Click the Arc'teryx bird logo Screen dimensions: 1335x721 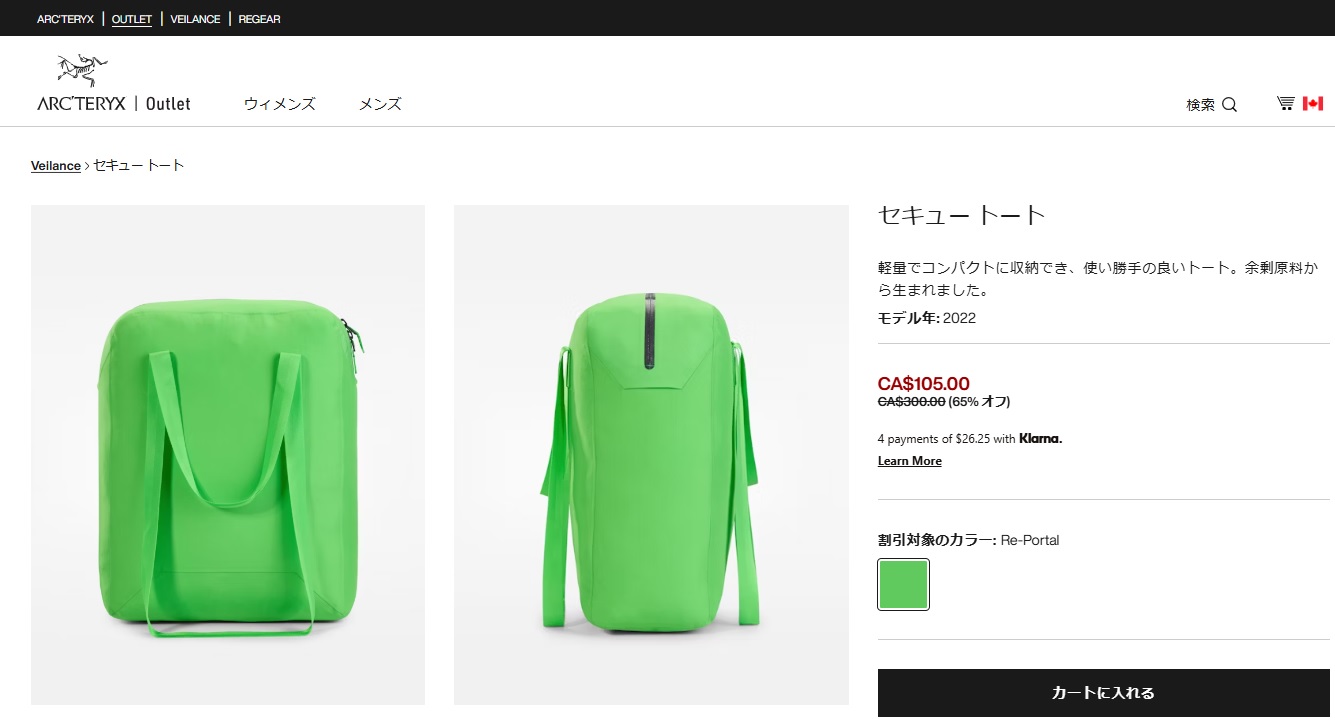click(x=82, y=70)
